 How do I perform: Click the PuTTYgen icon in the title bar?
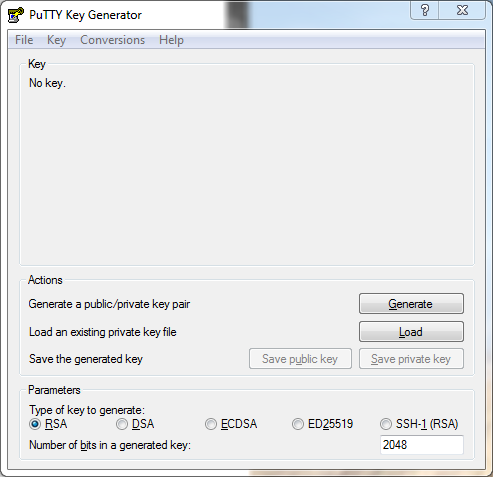15,15
